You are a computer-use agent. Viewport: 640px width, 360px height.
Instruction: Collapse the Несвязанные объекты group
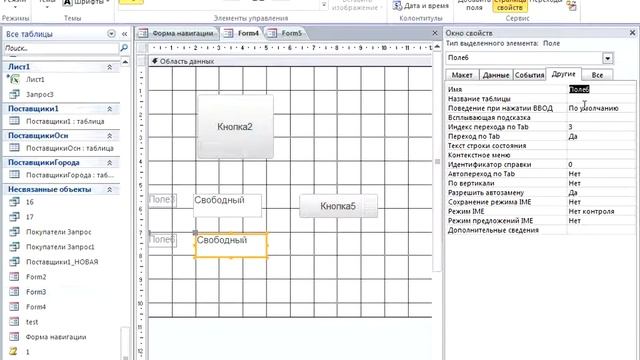click(x=109, y=189)
